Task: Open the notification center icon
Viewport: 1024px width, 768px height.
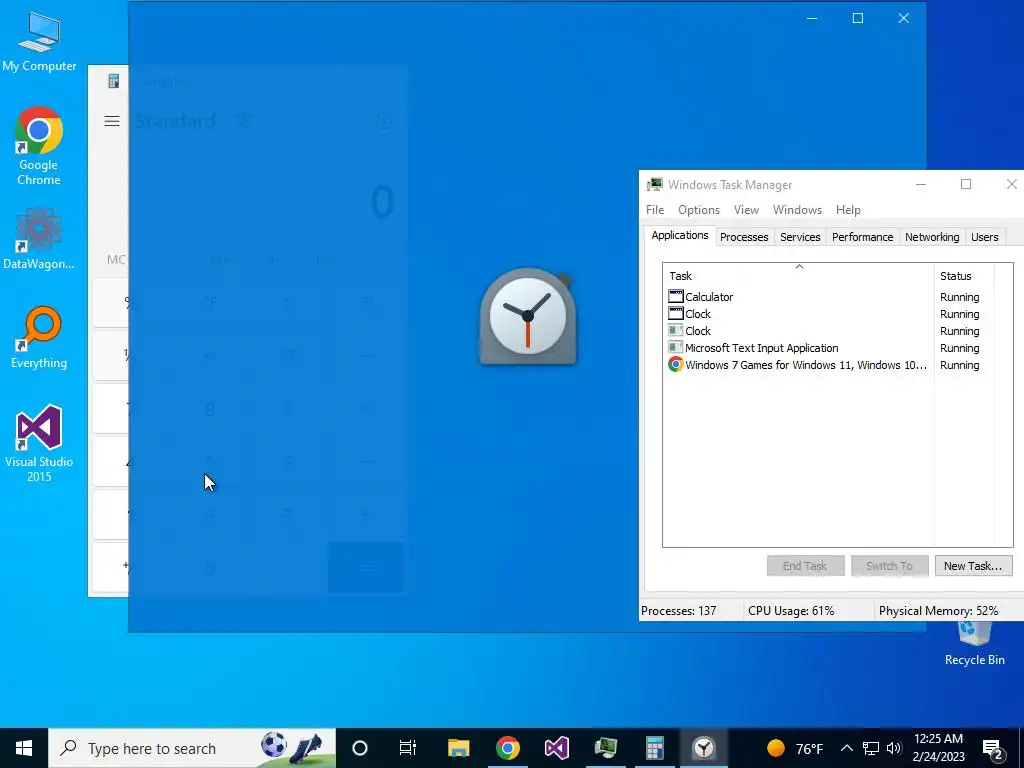Action: pos(993,748)
